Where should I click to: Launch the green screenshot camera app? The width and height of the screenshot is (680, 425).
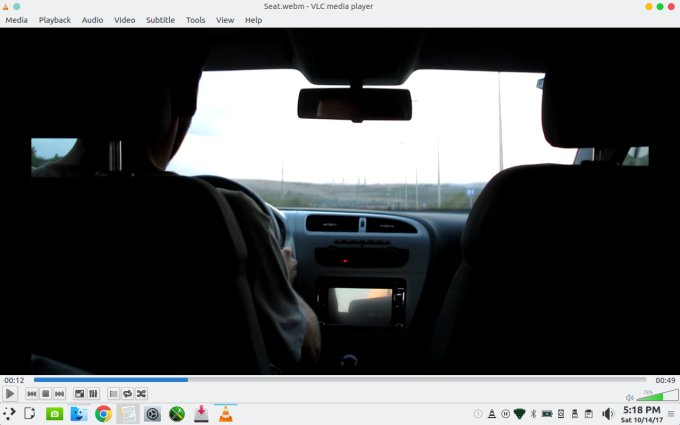tap(54, 414)
